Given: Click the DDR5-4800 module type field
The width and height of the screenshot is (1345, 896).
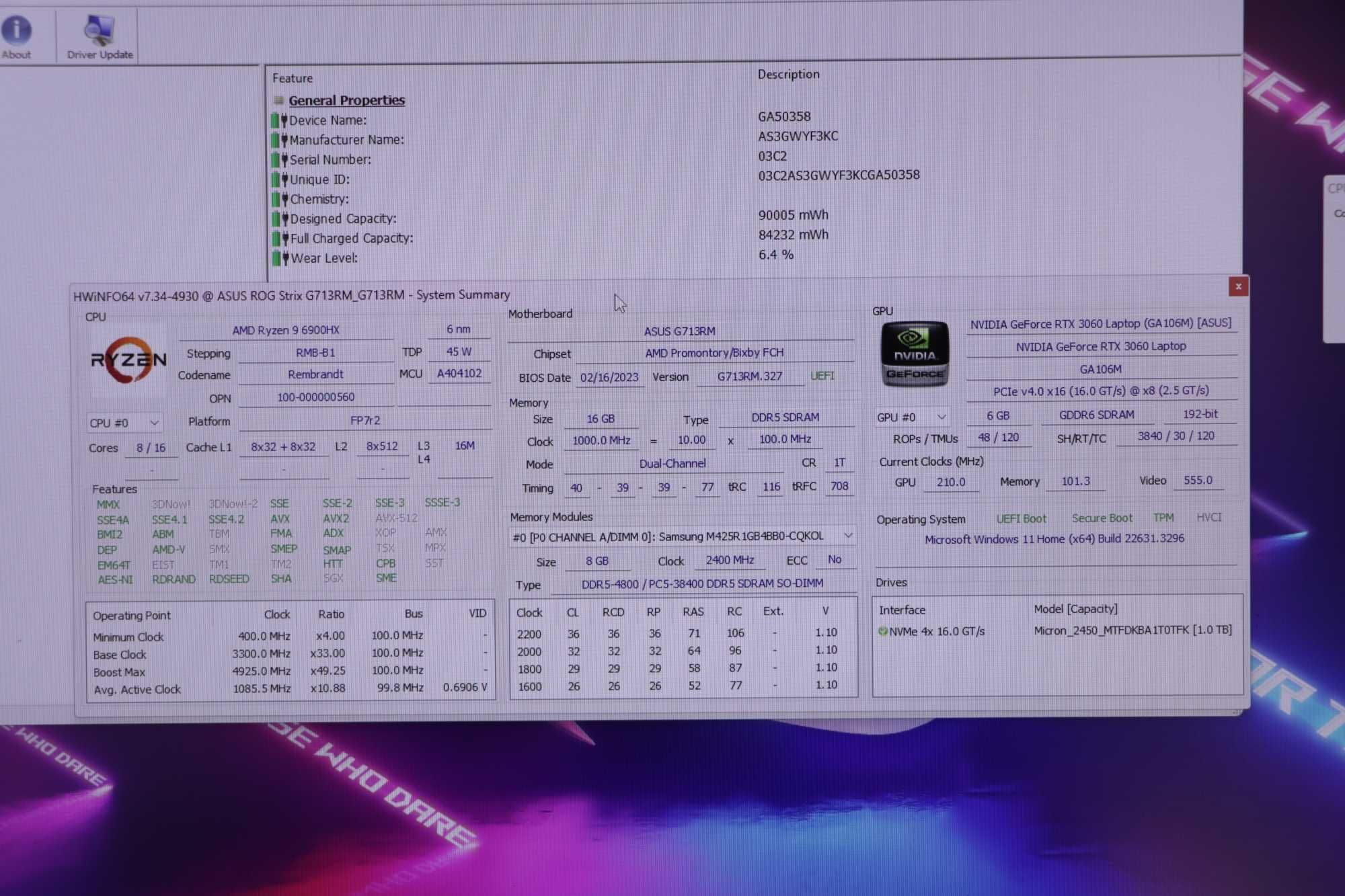Looking at the screenshot, I should (702, 584).
